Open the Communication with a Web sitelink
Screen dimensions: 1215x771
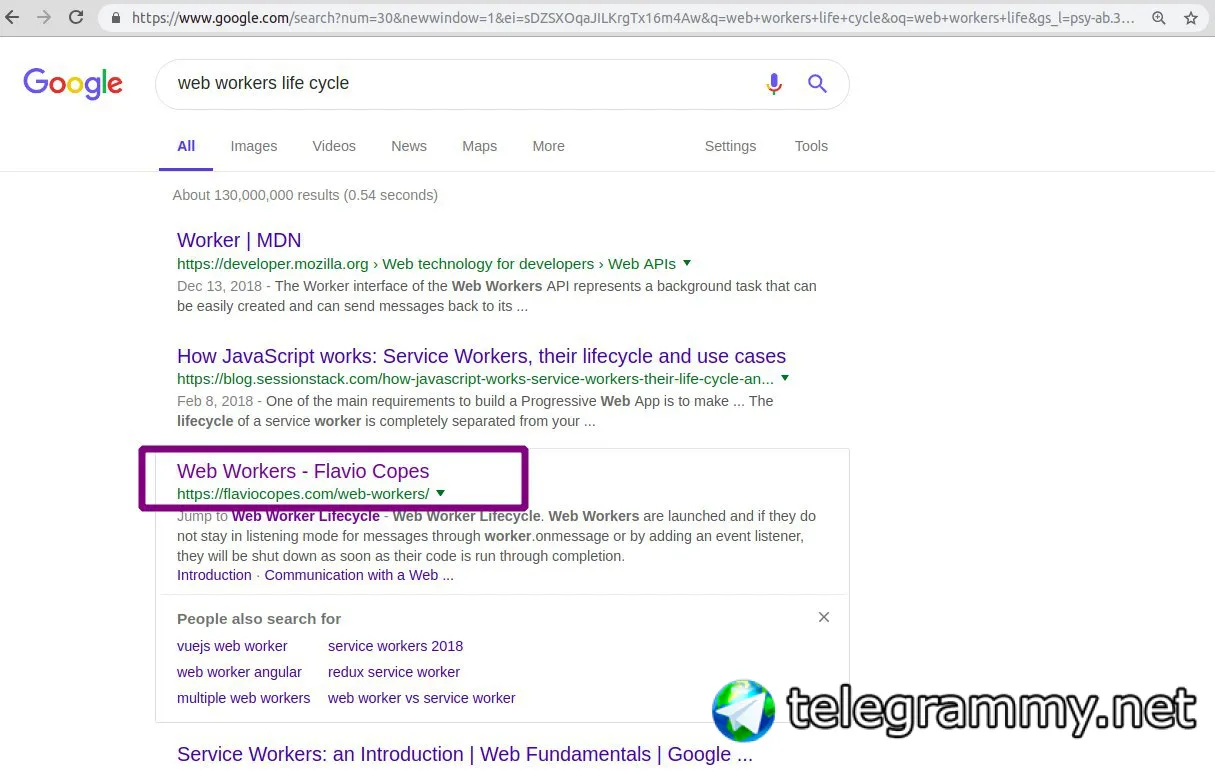coord(359,575)
